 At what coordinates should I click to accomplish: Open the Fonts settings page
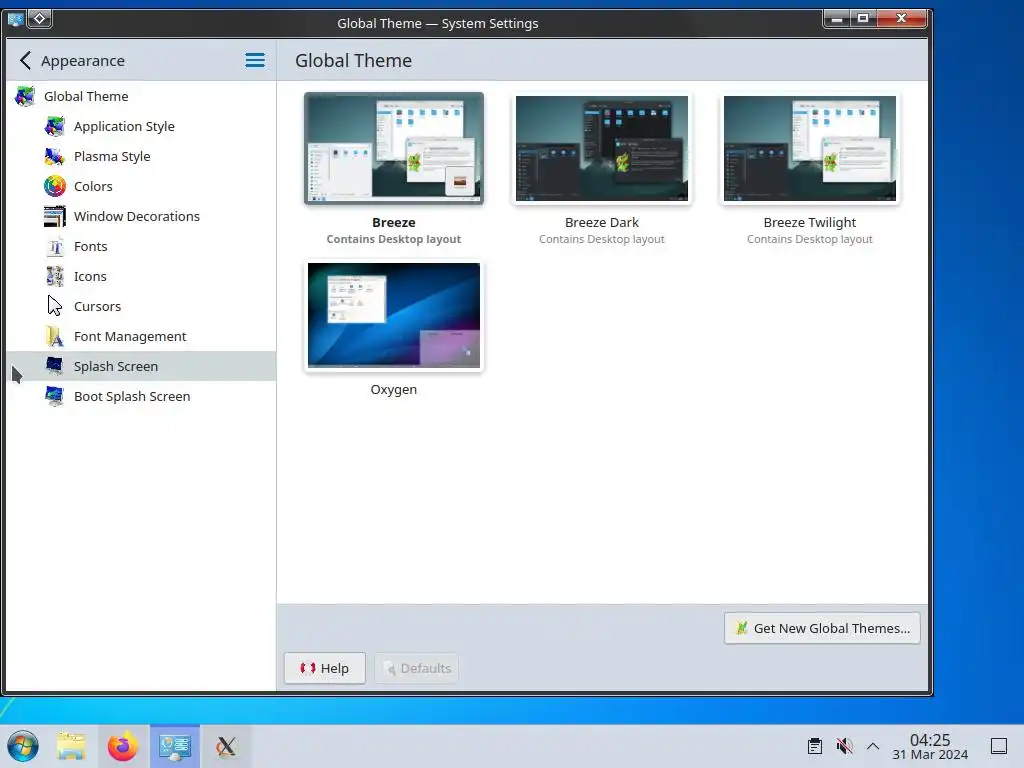pyautogui.click(x=140, y=247)
